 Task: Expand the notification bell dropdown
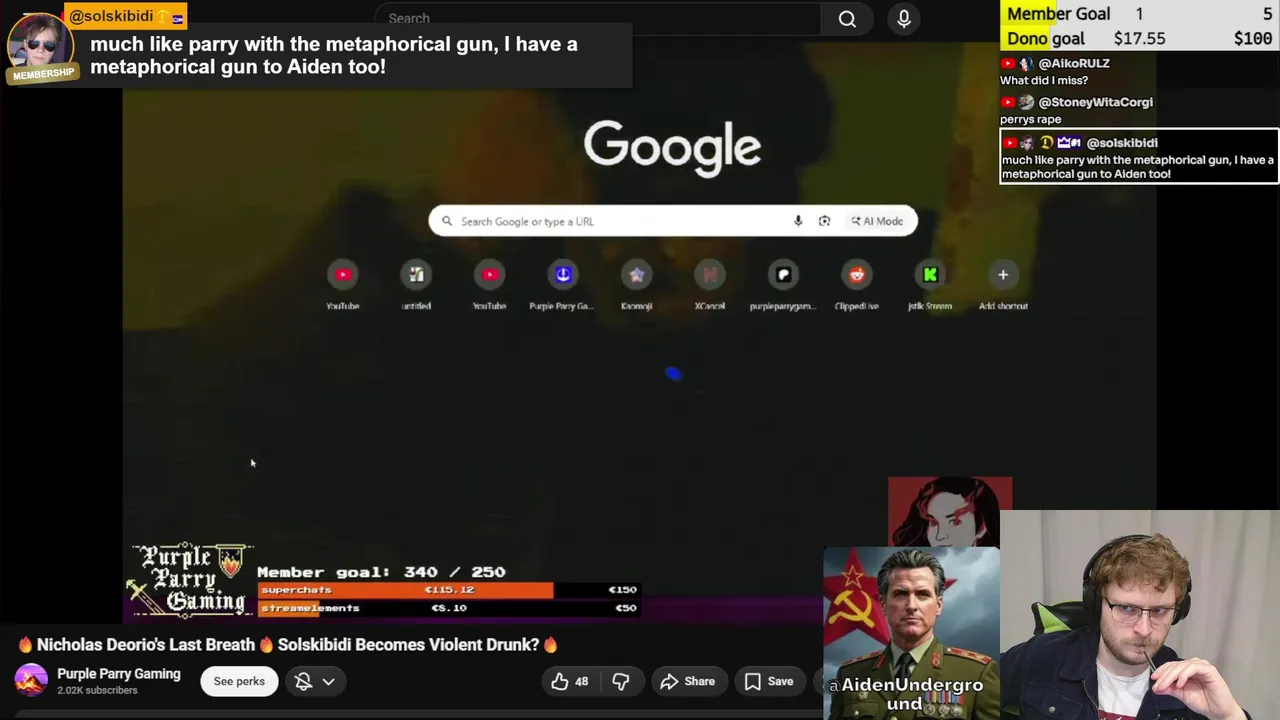(315, 682)
